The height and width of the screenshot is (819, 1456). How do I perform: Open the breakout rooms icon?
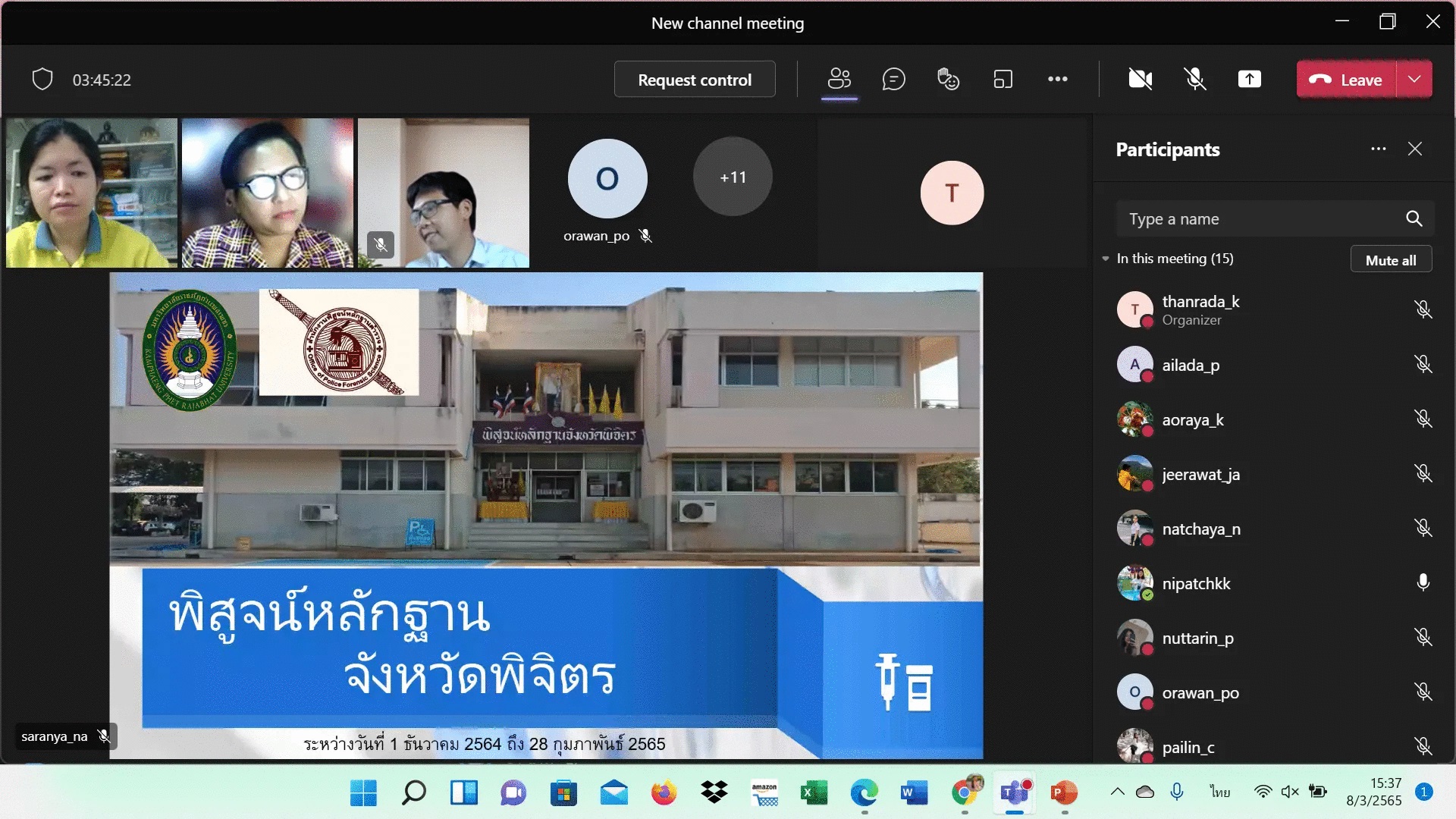tap(1003, 79)
